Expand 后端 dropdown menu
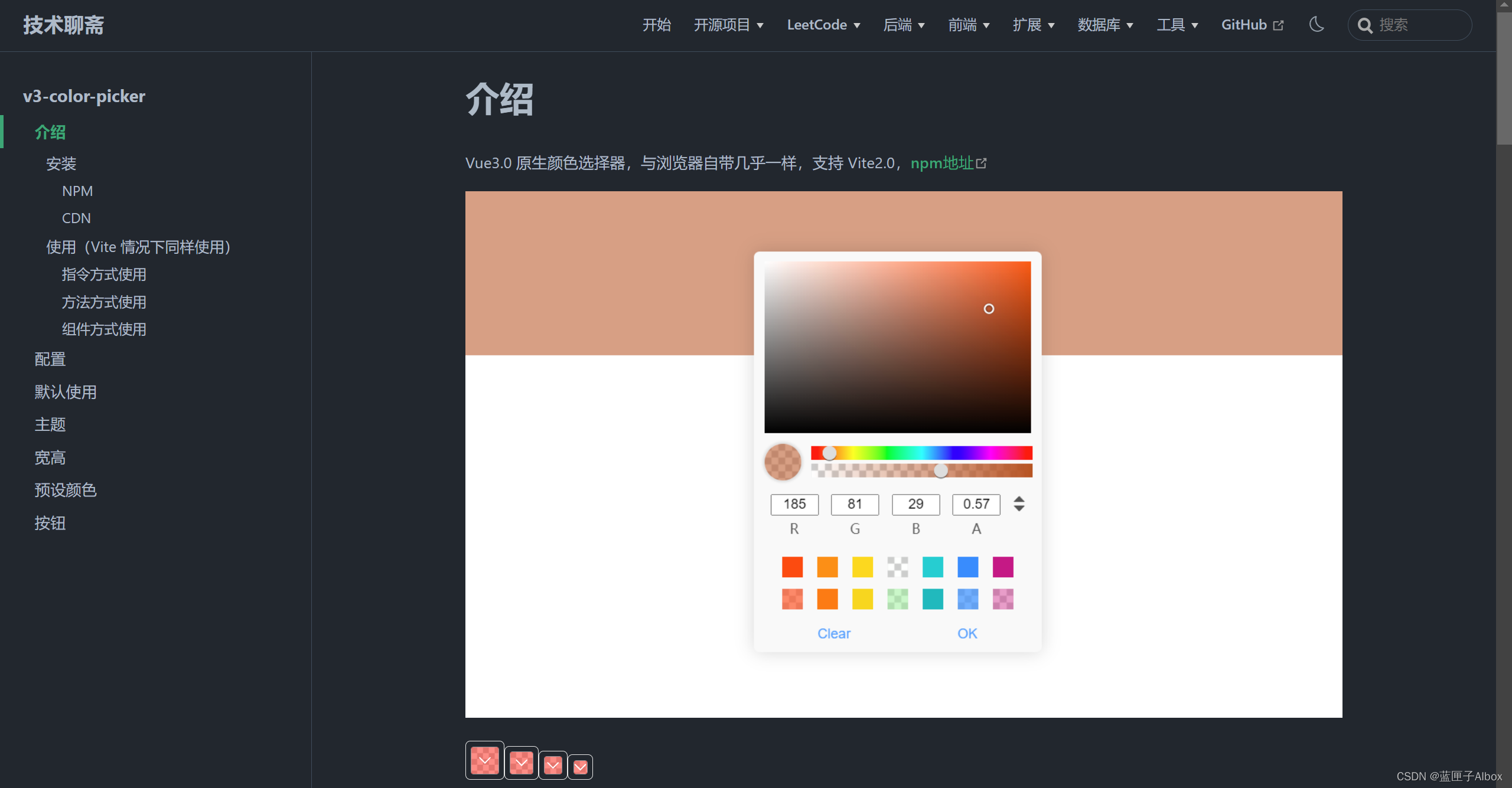 pyautogui.click(x=904, y=25)
